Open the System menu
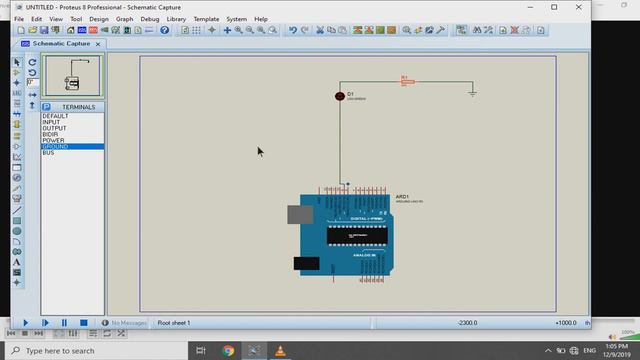The image size is (640, 360). click(237, 19)
